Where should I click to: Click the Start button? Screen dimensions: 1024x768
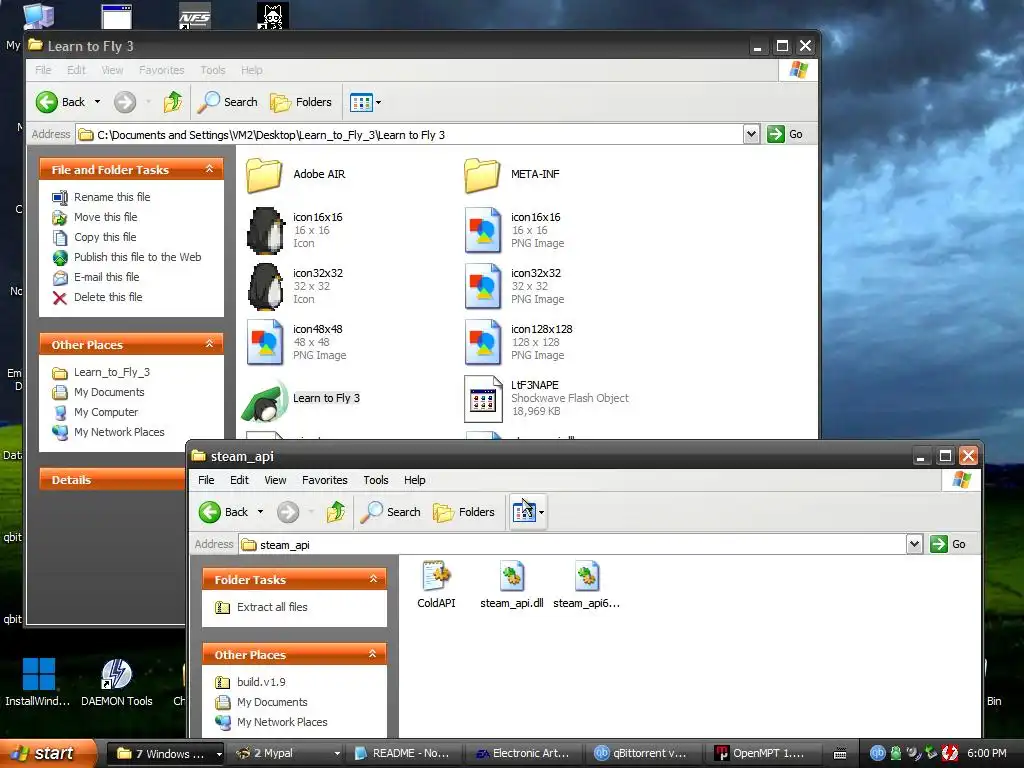point(48,753)
